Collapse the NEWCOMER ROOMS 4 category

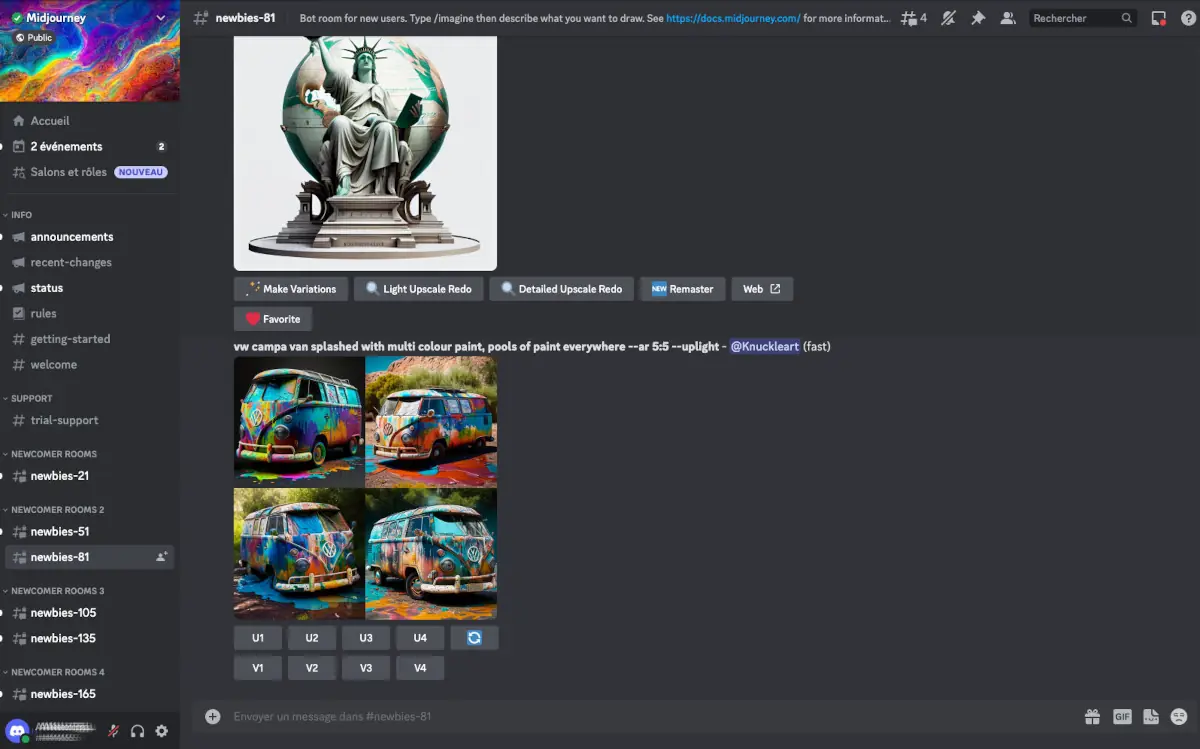click(57, 672)
